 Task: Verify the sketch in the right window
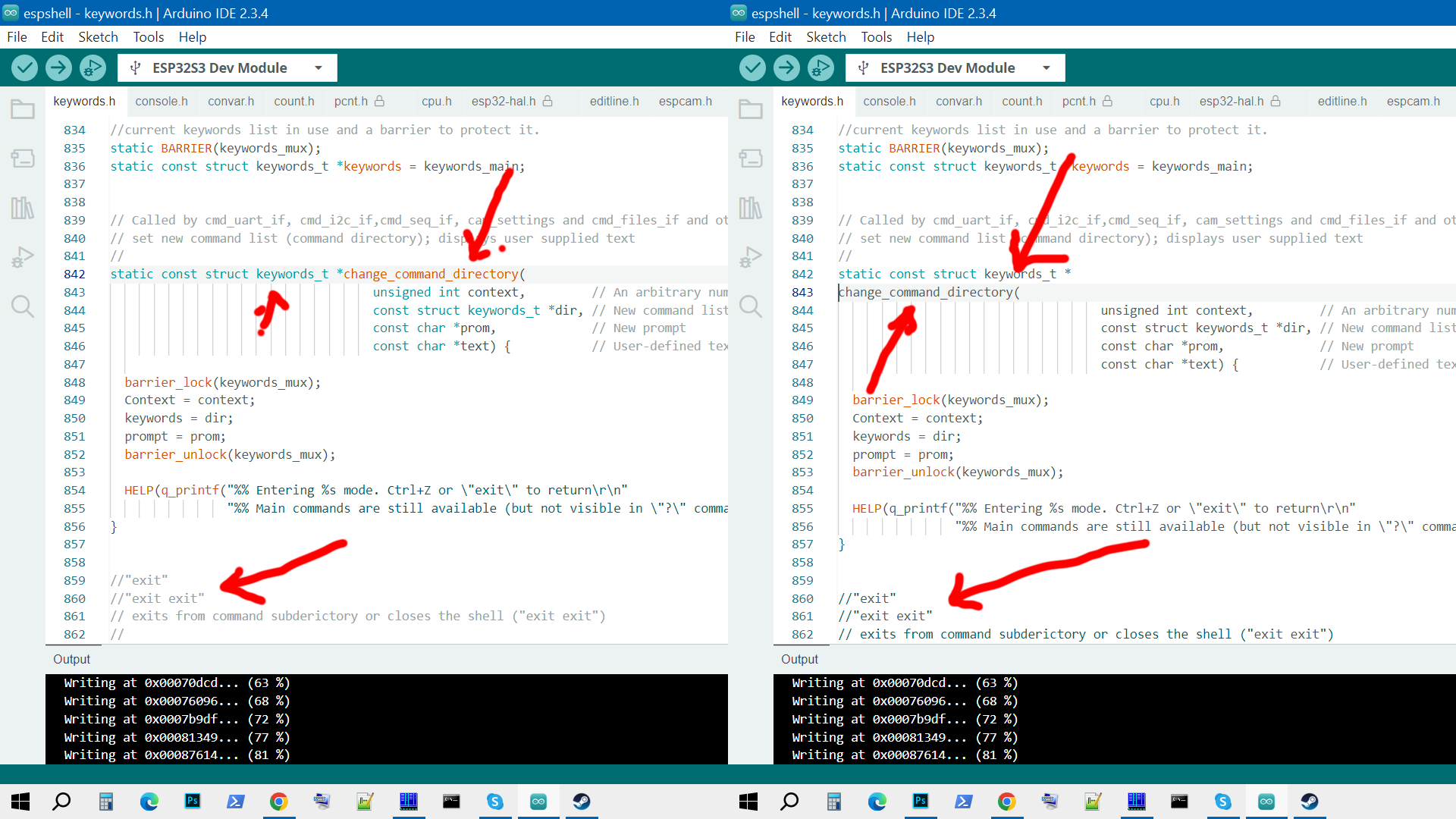pyautogui.click(x=752, y=67)
